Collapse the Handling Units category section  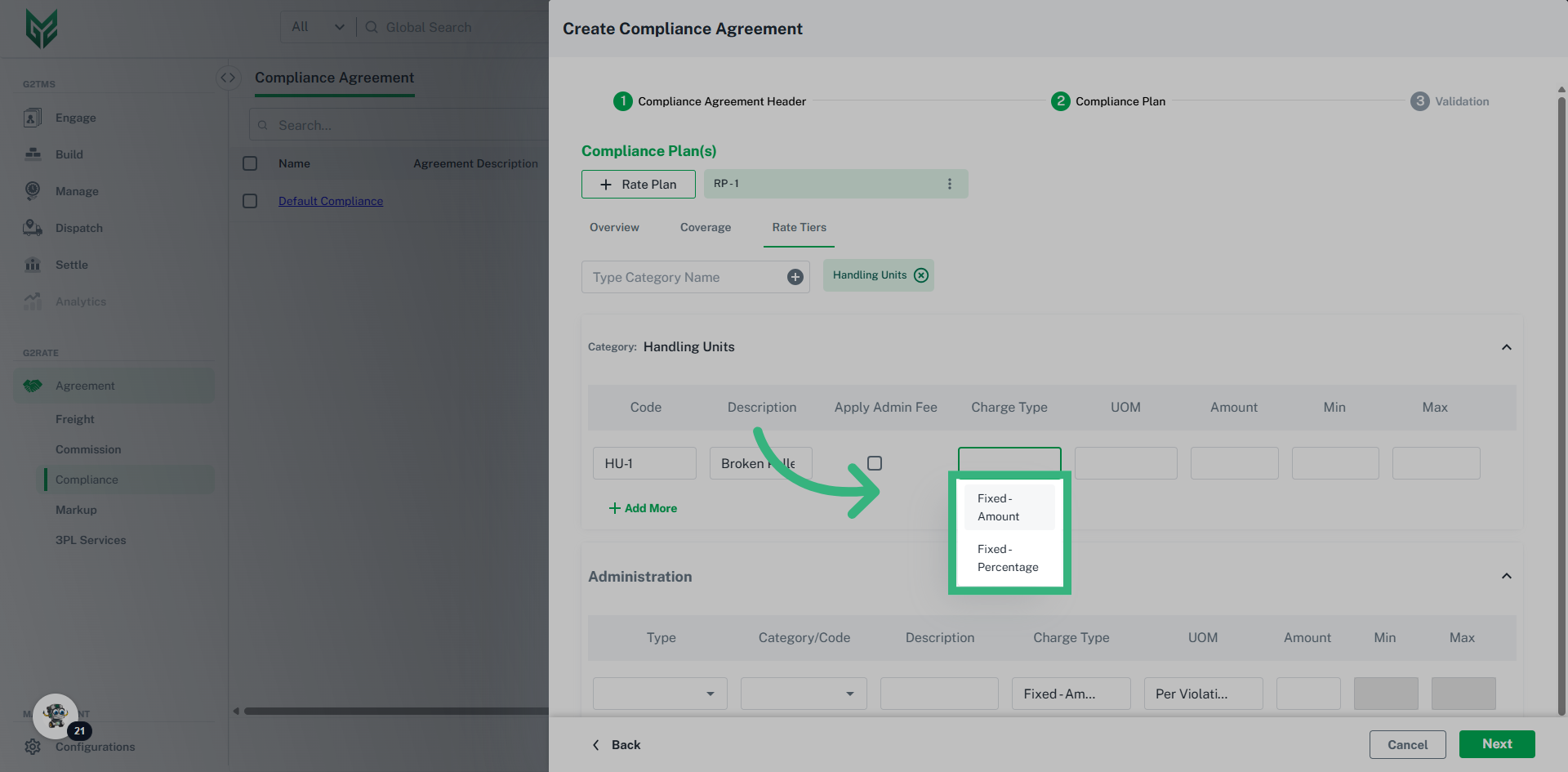(1507, 347)
